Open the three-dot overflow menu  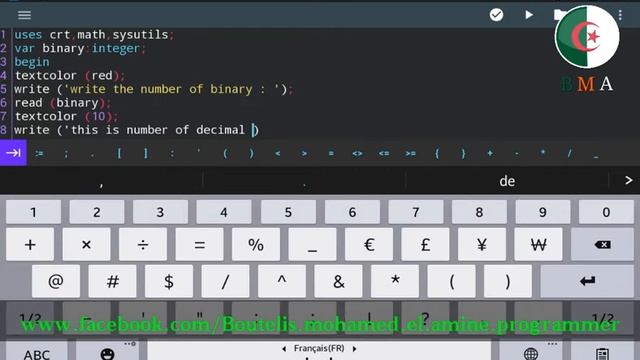(x=620, y=15)
